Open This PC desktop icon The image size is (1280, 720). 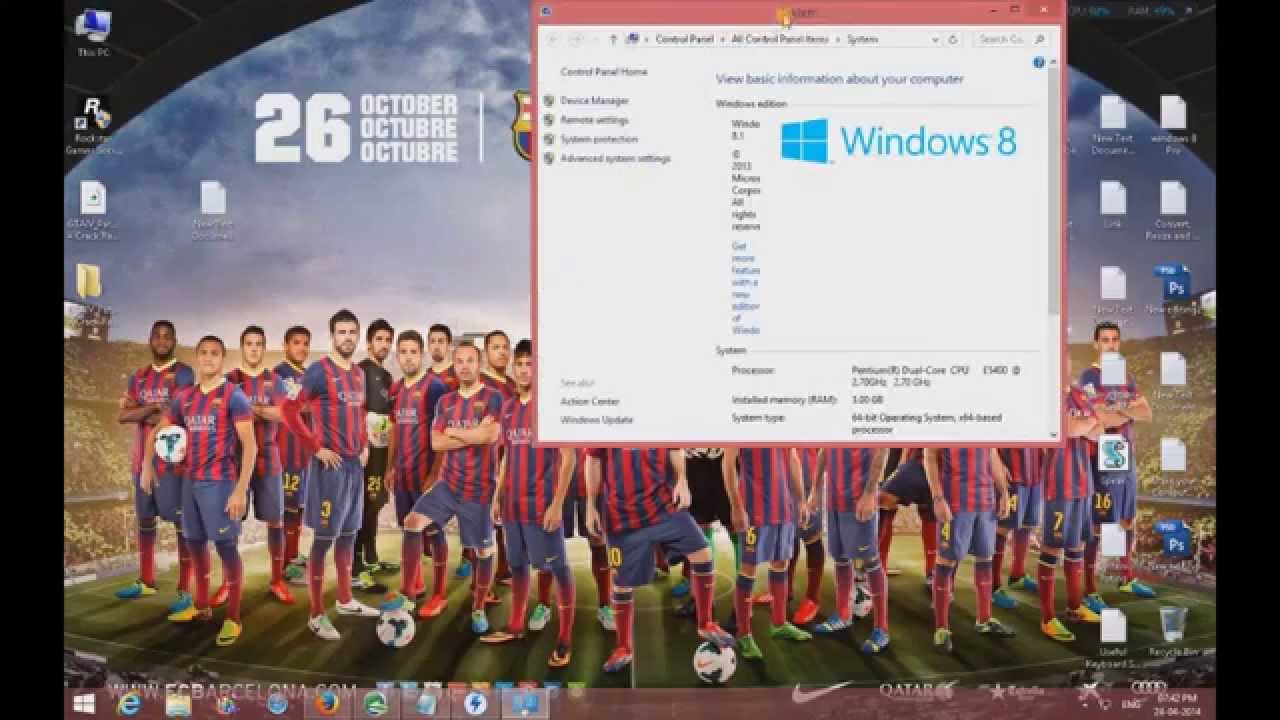(x=93, y=33)
